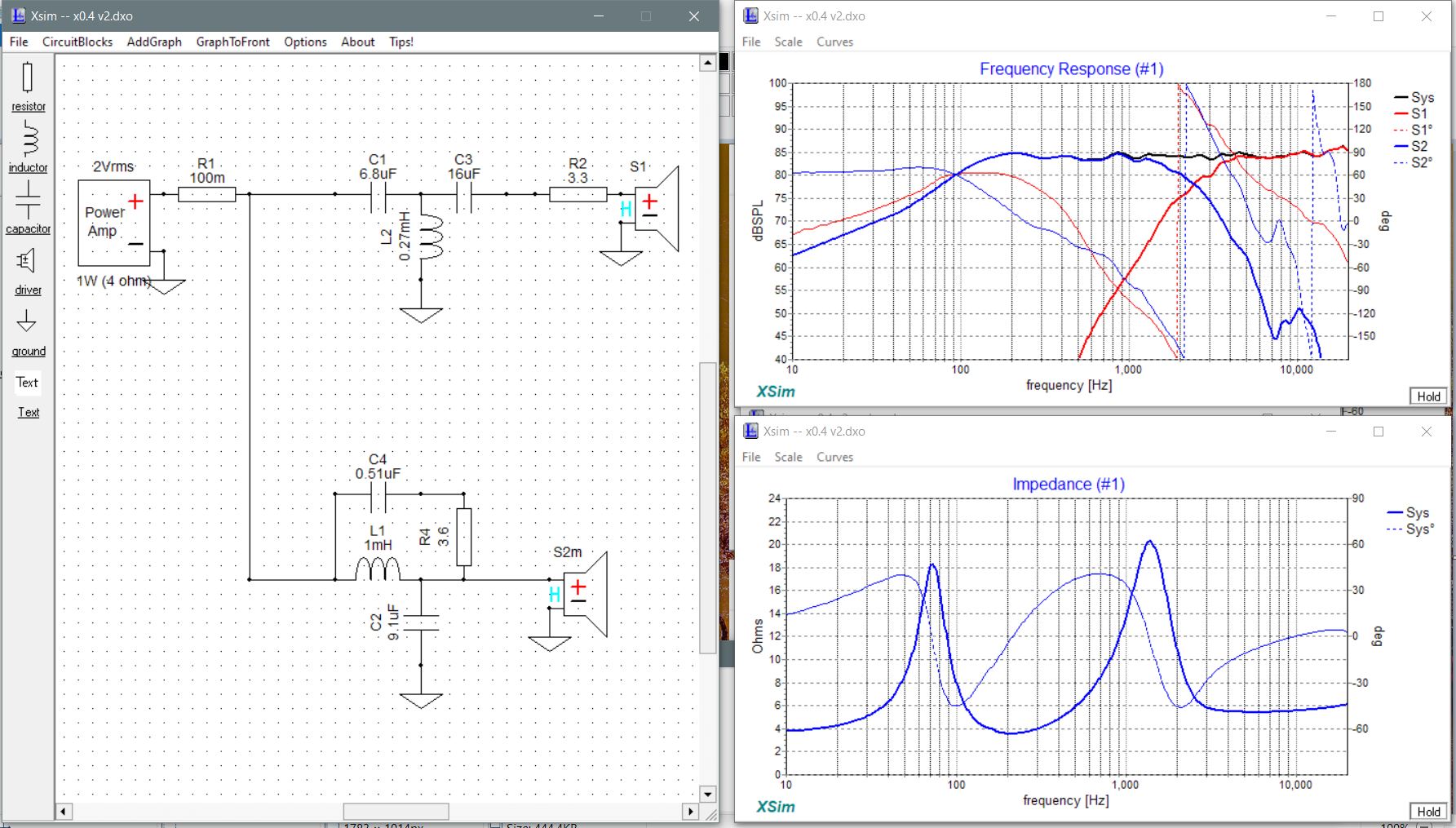
Task: Click Hold button in Impedance graph
Action: point(1428,812)
